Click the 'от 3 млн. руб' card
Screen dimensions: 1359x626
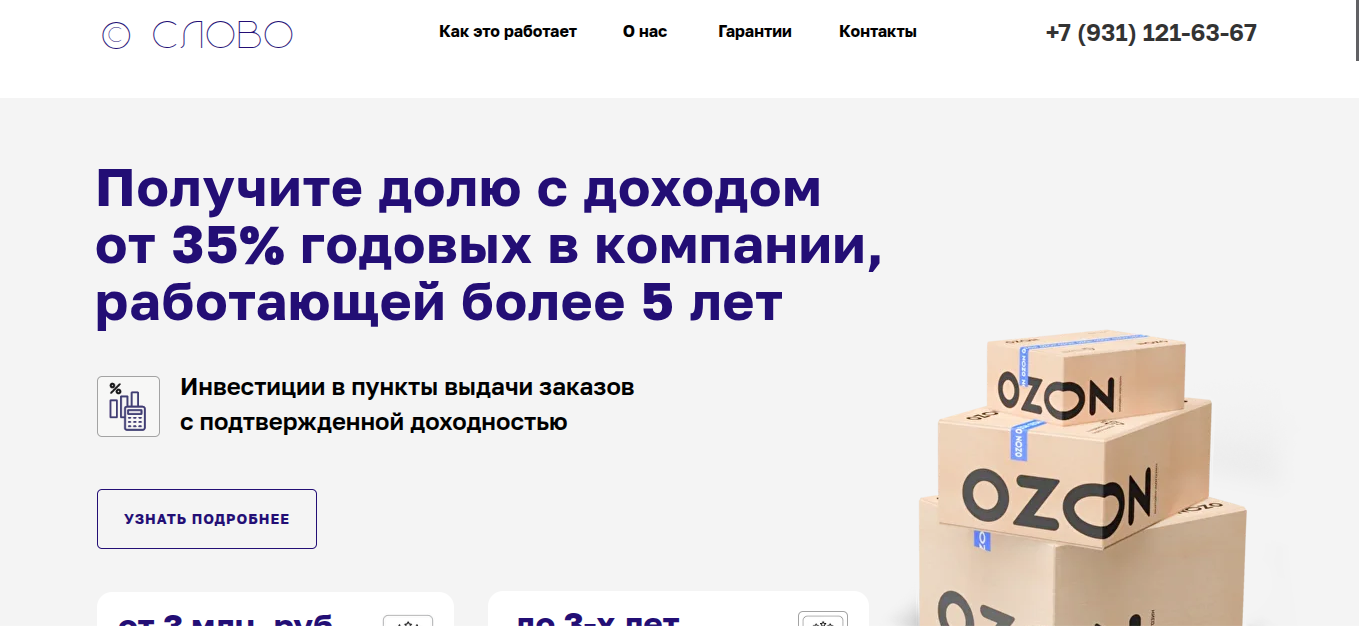[275, 608]
